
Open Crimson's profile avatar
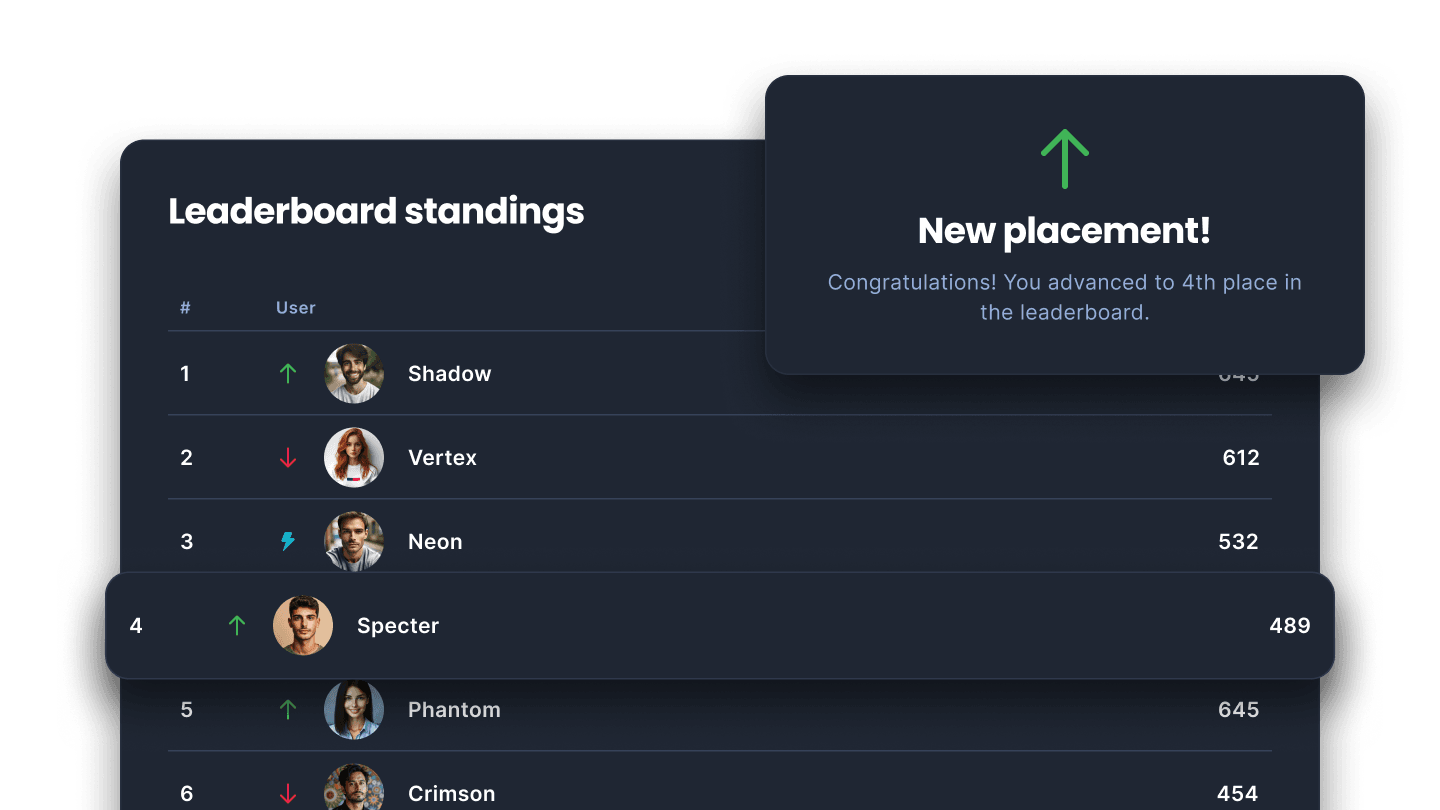pos(354,790)
